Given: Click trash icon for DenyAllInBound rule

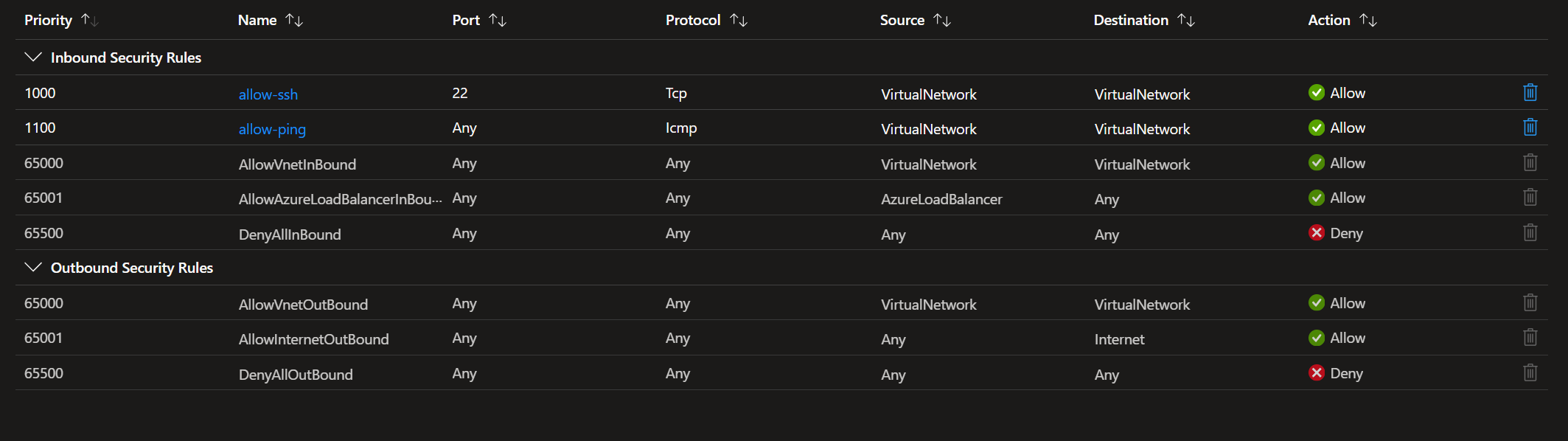Looking at the screenshot, I should pyautogui.click(x=1530, y=233).
